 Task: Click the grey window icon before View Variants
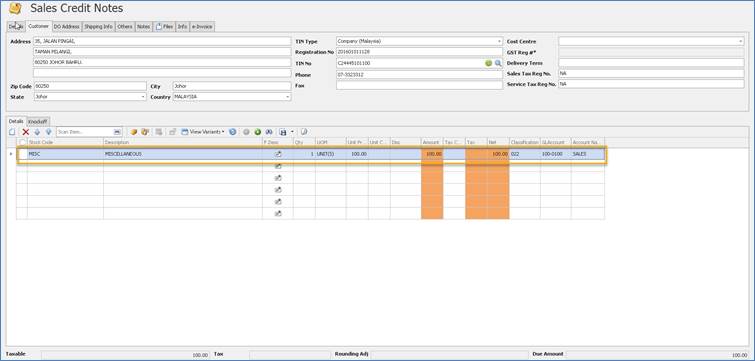(x=172, y=132)
